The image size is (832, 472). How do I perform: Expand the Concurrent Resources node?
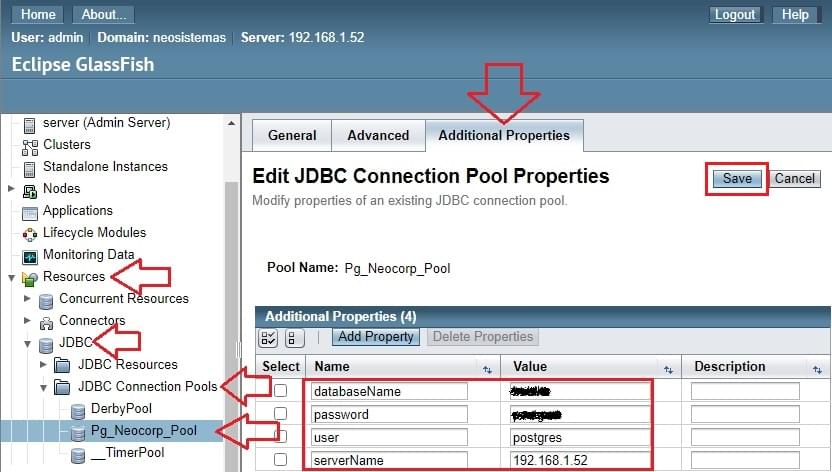[27, 299]
